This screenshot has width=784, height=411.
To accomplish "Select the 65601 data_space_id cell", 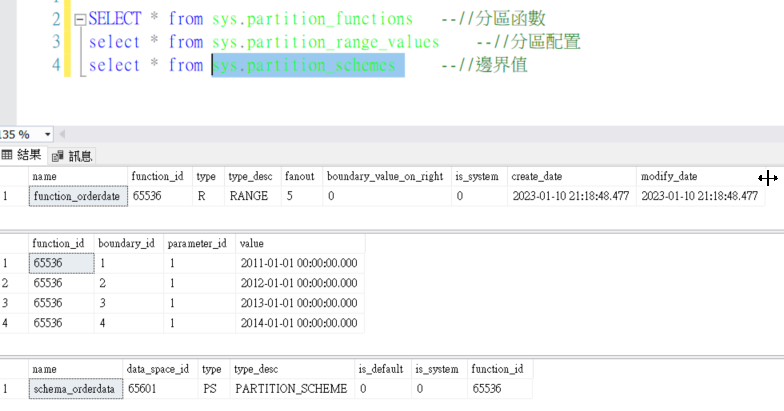I will 160,388.
